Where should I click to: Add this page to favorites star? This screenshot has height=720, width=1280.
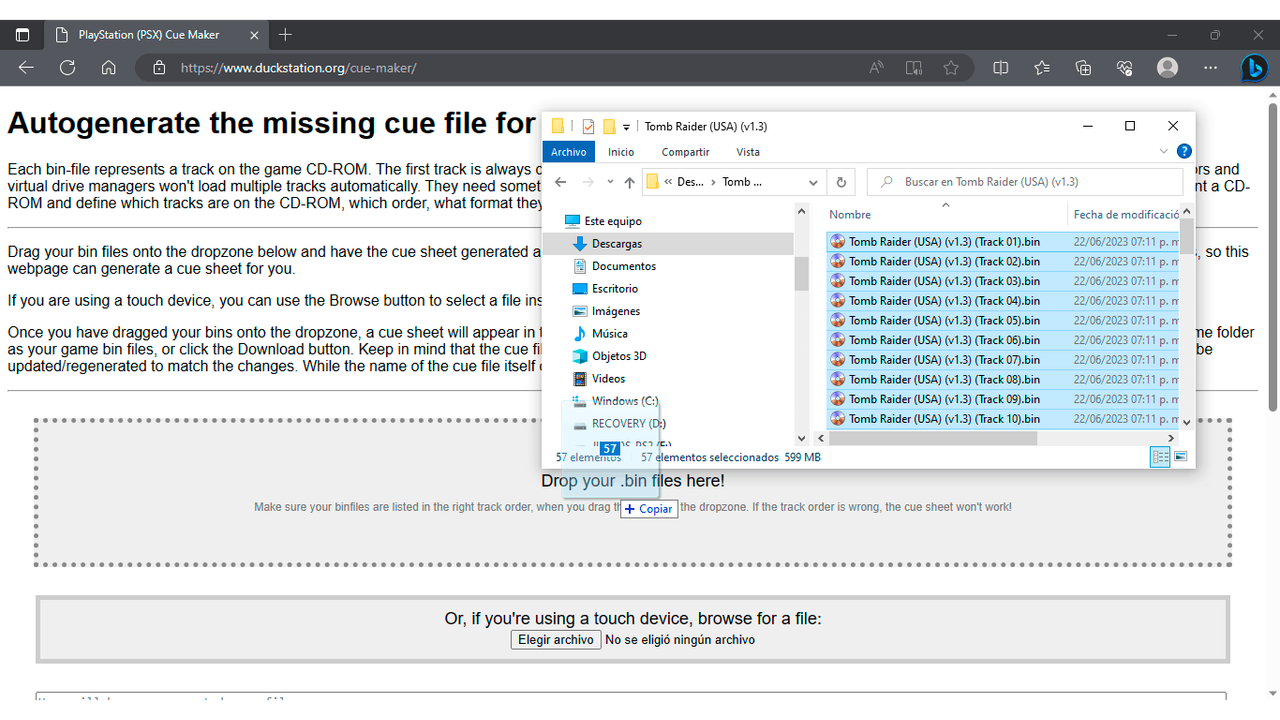pyautogui.click(x=951, y=68)
